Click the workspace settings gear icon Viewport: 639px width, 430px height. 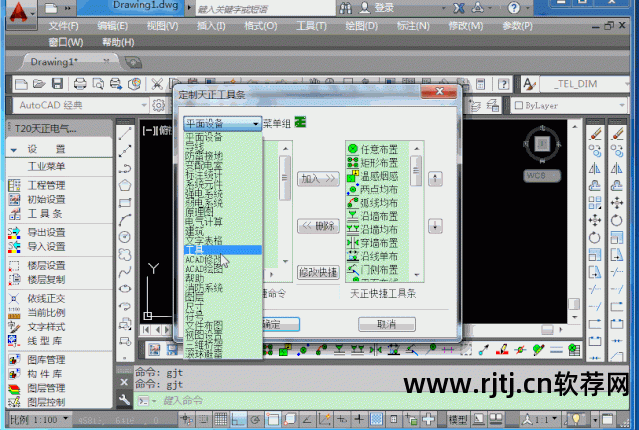pyautogui.click(x=158, y=106)
